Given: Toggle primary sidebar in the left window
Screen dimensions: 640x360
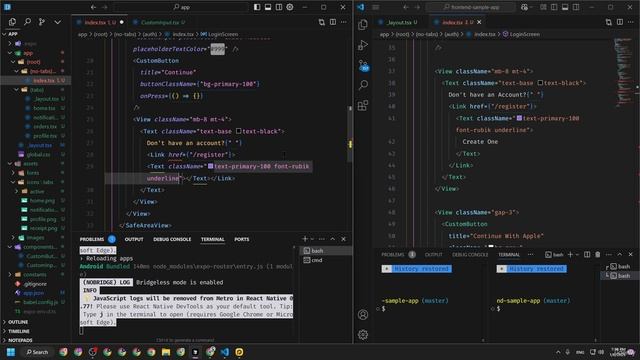Looking at the screenshot, I should 257,7.
